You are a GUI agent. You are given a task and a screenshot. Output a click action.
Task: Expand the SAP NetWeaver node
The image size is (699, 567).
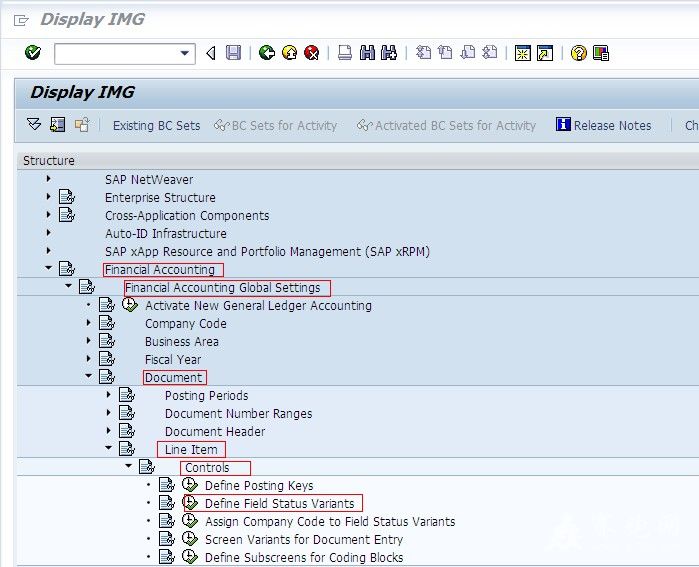[x=49, y=179]
